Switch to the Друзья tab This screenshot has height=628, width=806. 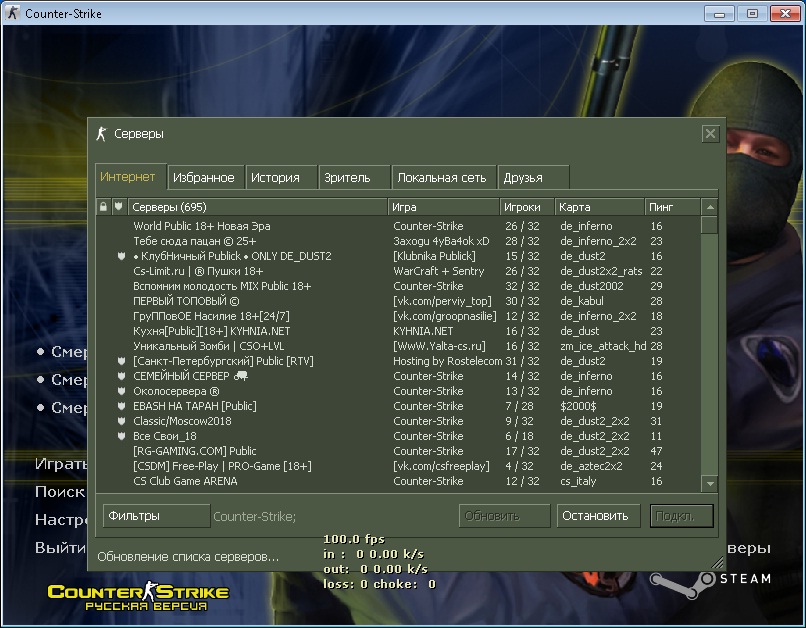(534, 177)
